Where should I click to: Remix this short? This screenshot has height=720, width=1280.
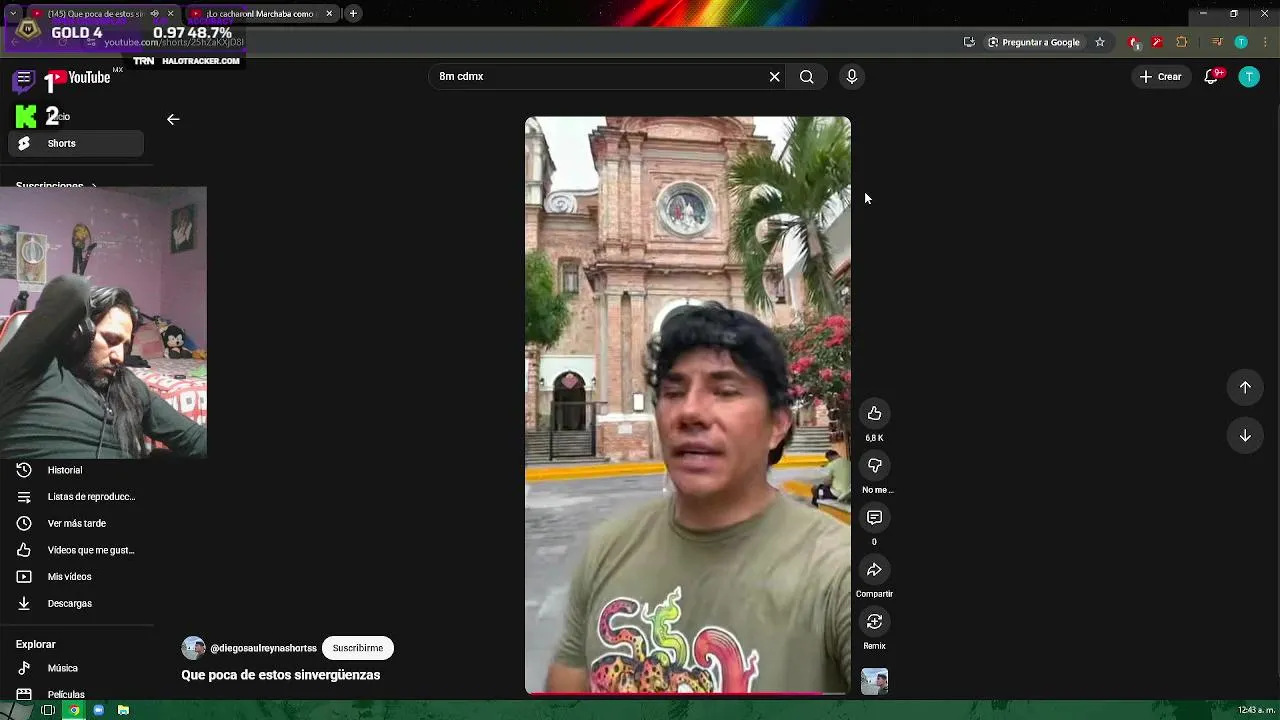[874, 622]
